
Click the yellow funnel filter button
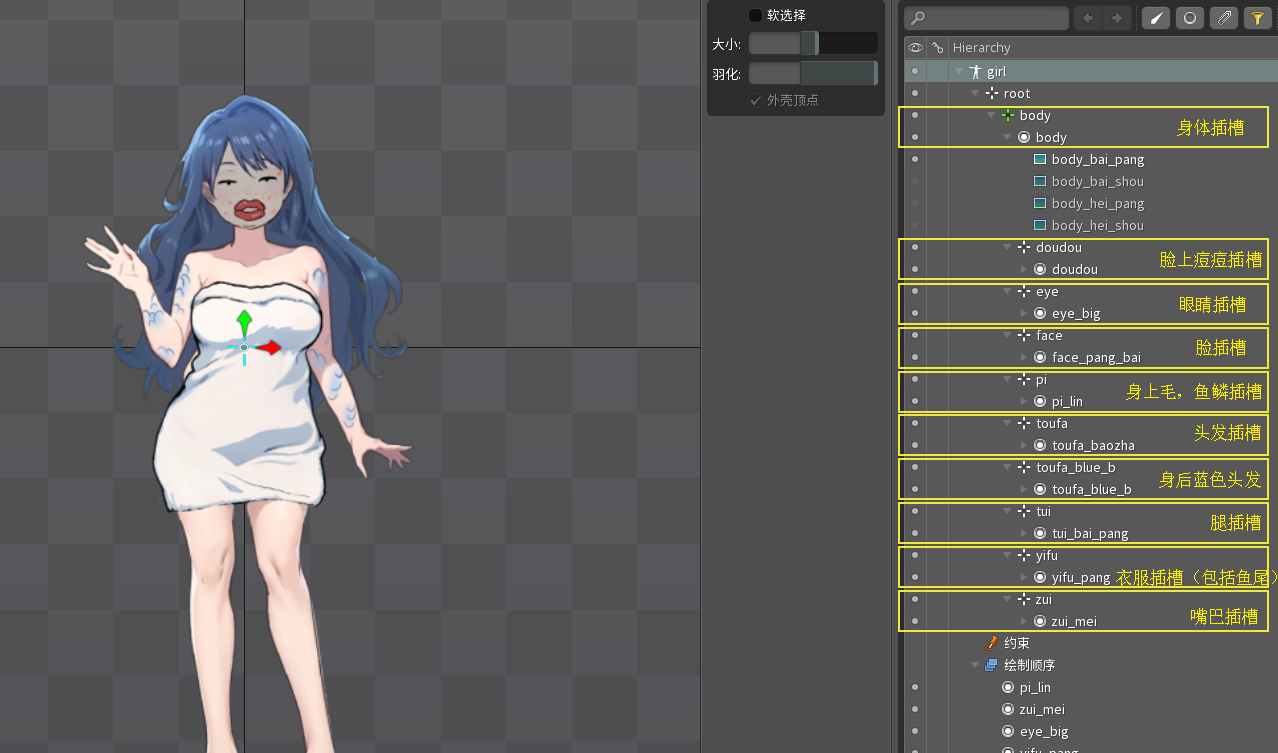pyautogui.click(x=1256, y=18)
